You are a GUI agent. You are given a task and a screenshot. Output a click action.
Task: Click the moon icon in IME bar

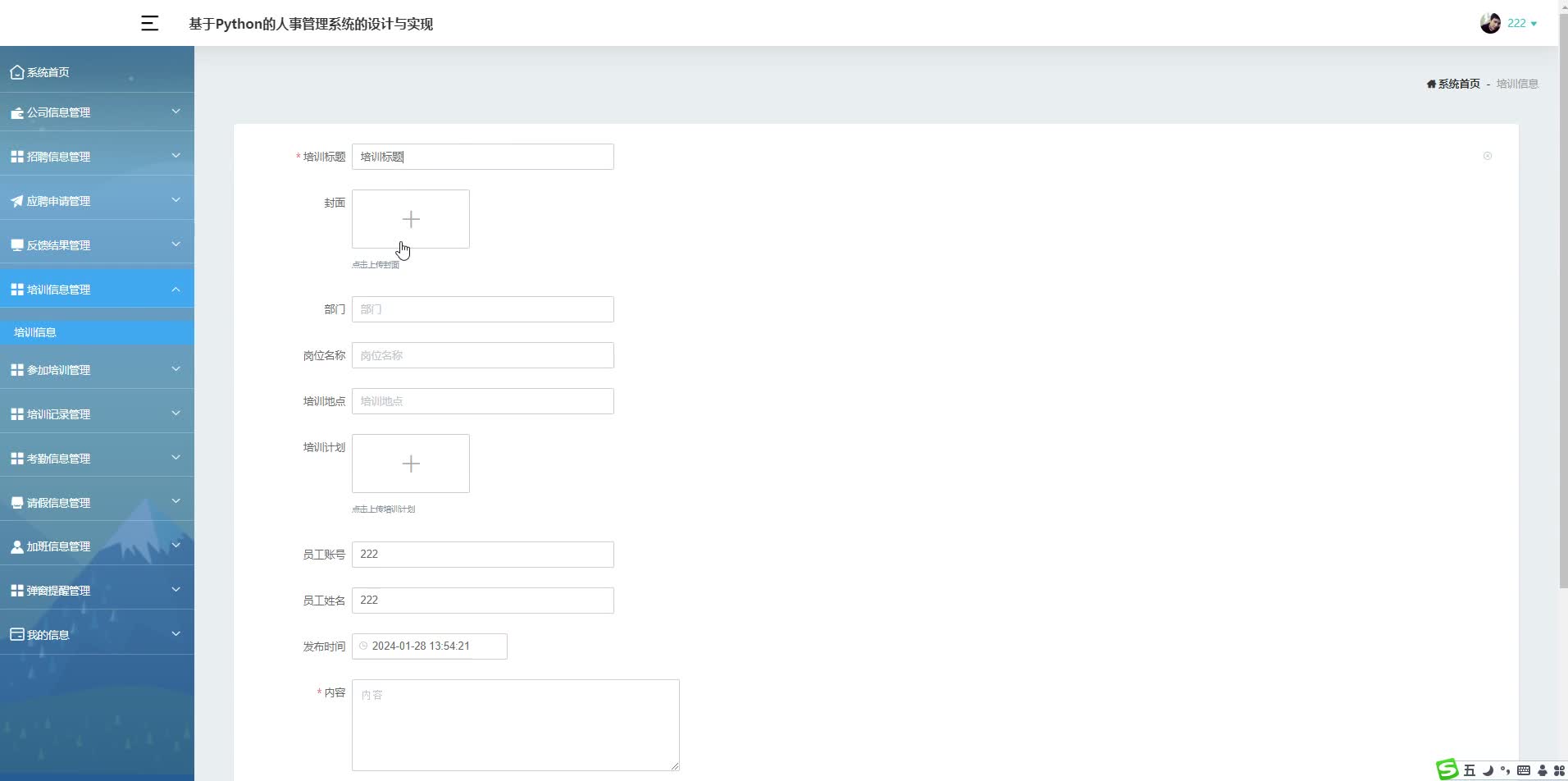click(x=1488, y=770)
